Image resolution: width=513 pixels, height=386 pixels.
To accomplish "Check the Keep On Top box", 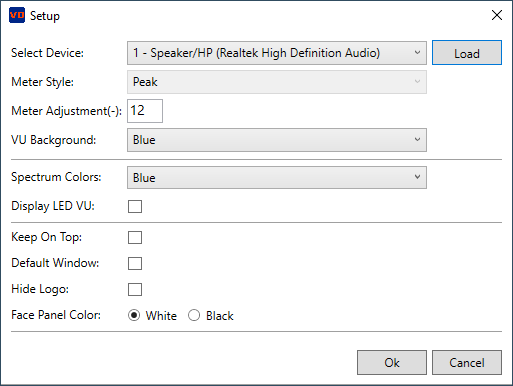I will 135,237.
